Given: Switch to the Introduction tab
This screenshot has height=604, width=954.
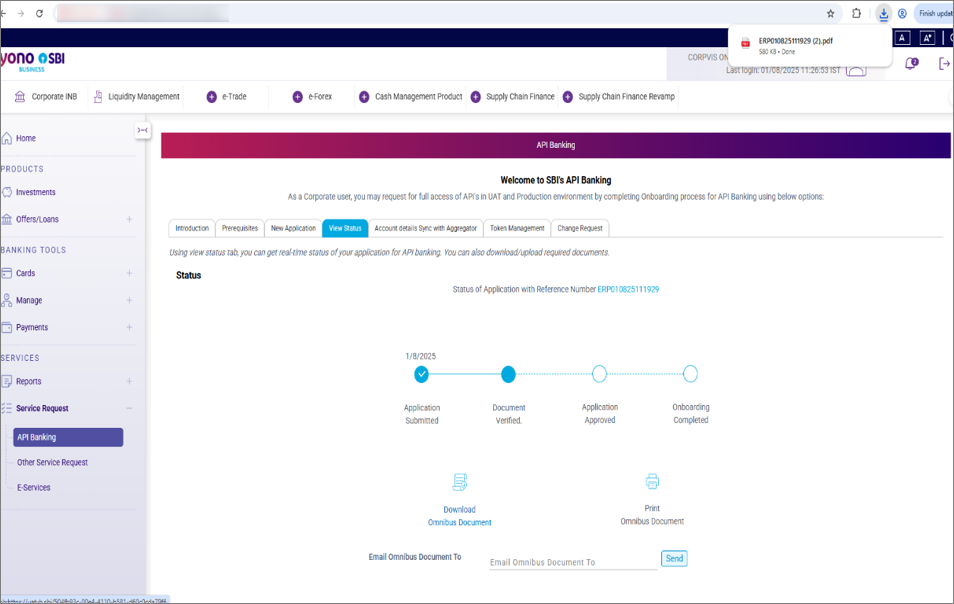Looking at the screenshot, I should coord(192,228).
